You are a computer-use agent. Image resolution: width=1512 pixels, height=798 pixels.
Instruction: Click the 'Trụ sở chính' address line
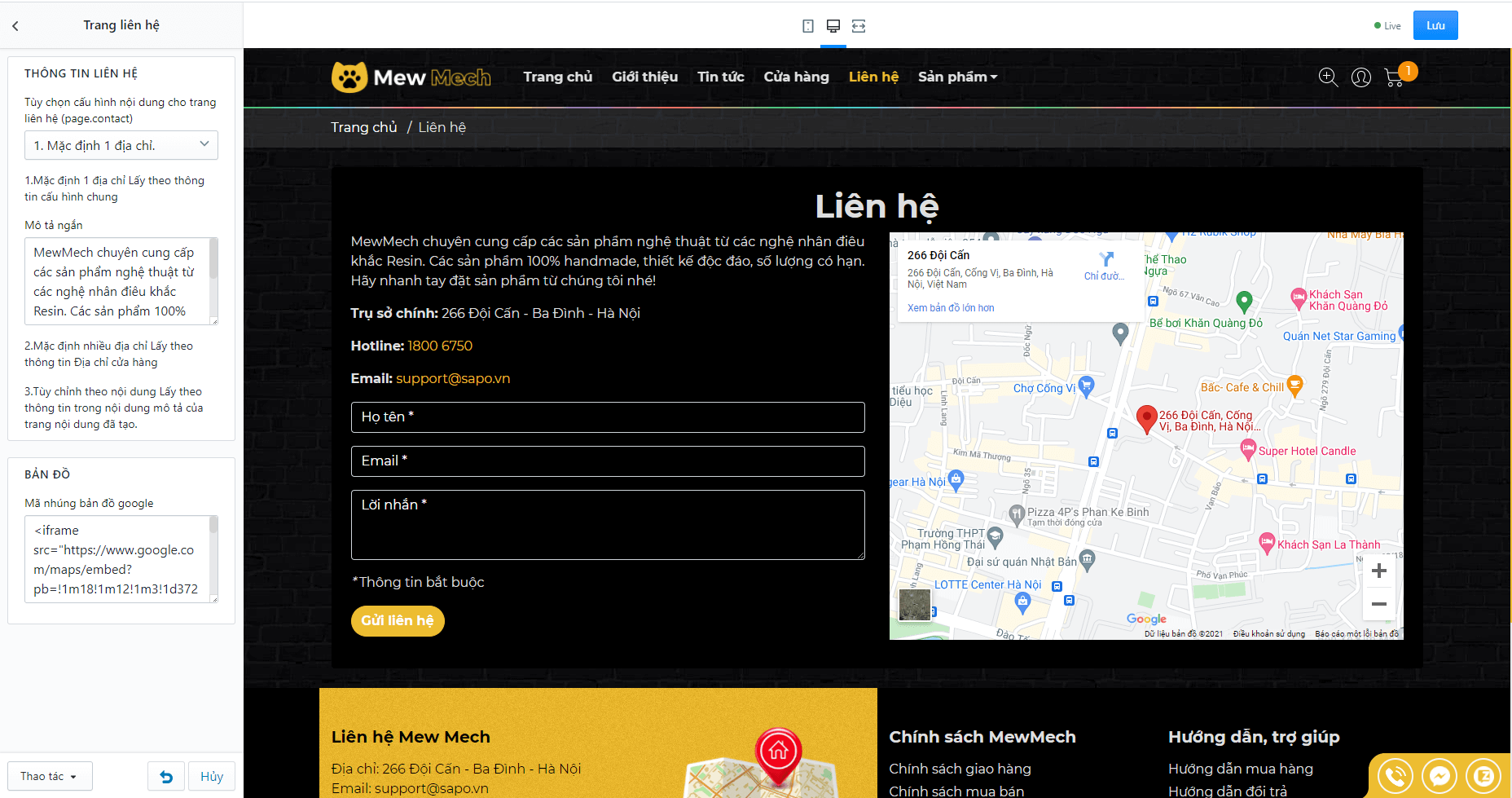coord(495,313)
